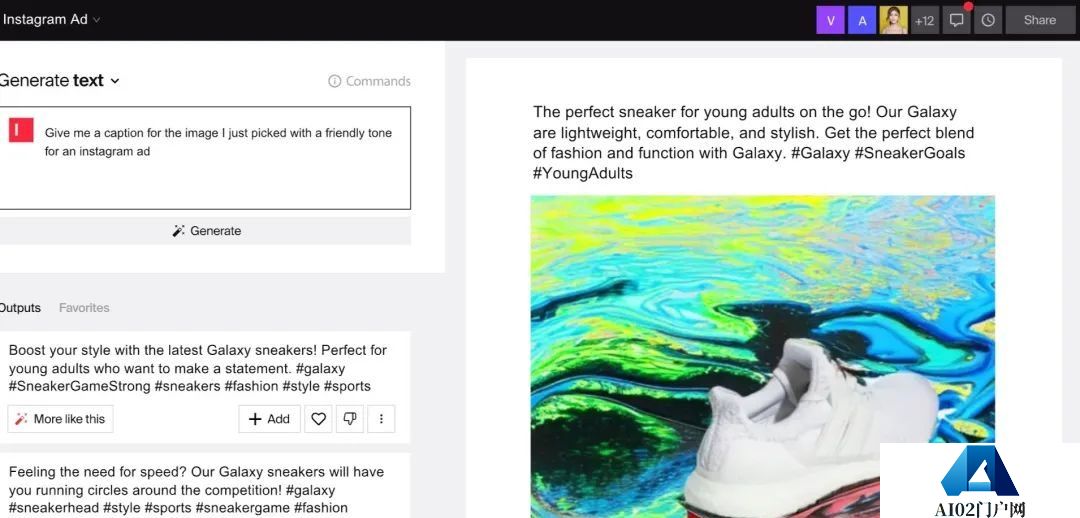Select the Outputs tab
The height and width of the screenshot is (518, 1080).
tap(20, 308)
